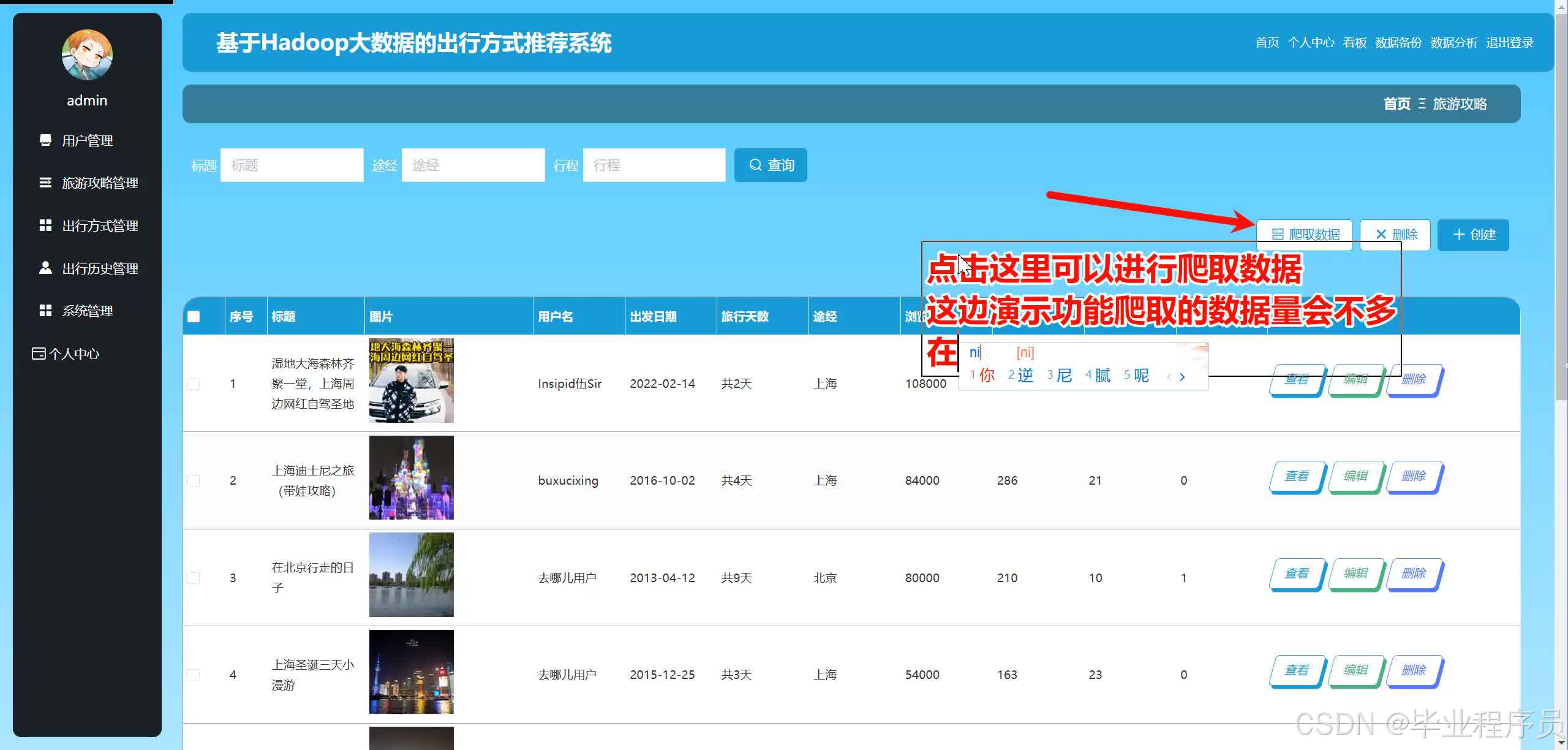The image size is (1568, 750).
Task: Focus the 途经 search input field
Action: click(x=473, y=165)
